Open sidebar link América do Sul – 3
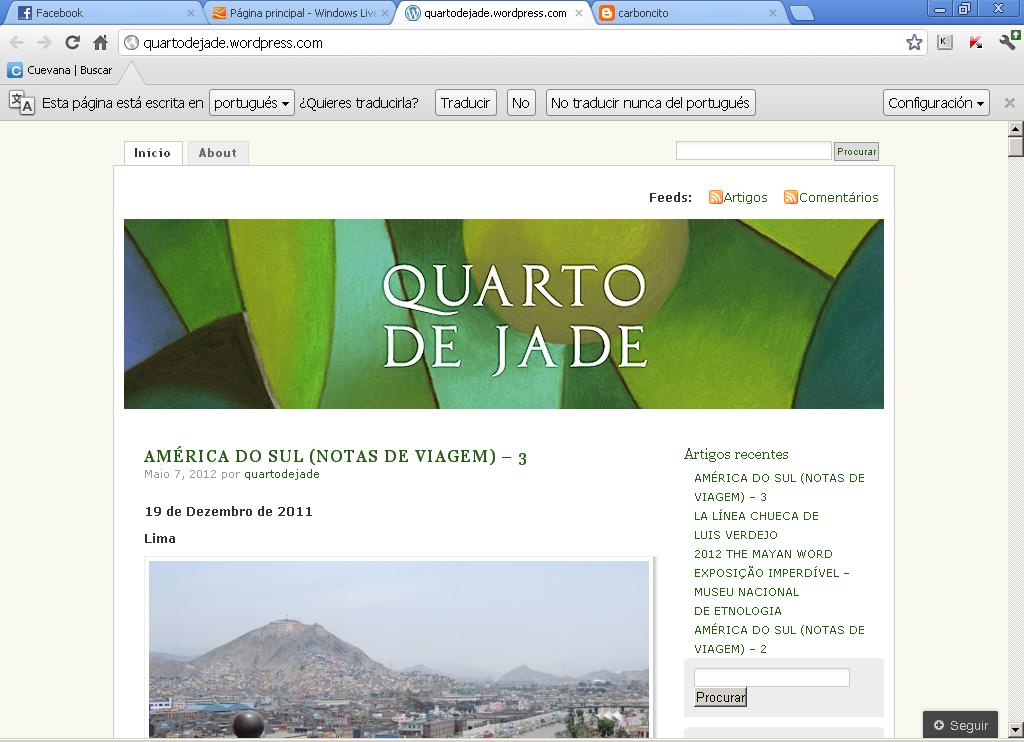This screenshot has height=742, width=1024. (x=779, y=487)
